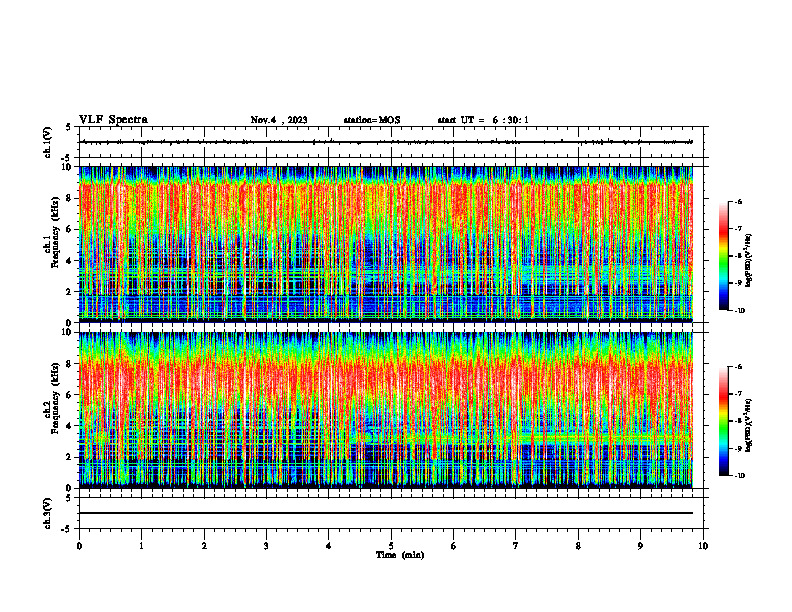The height and width of the screenshot is (612, 792).
Task: Click the "VLF Spectra" plot title
Action: (113, 120)
